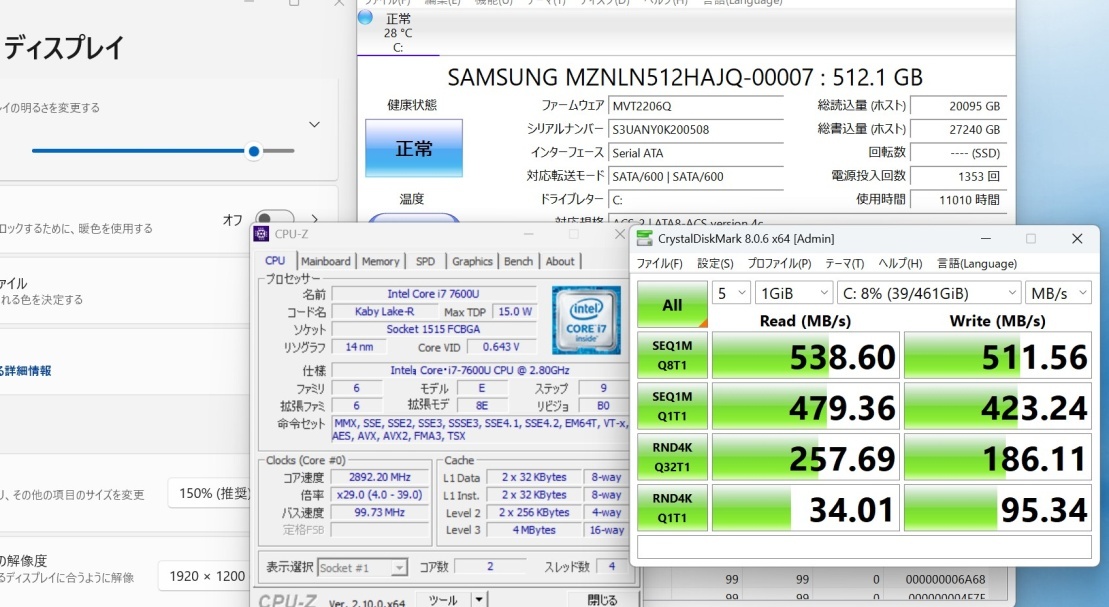Click the total host writes value 27240 GB
1109x607 pixels.
click(x=958, y=129)
